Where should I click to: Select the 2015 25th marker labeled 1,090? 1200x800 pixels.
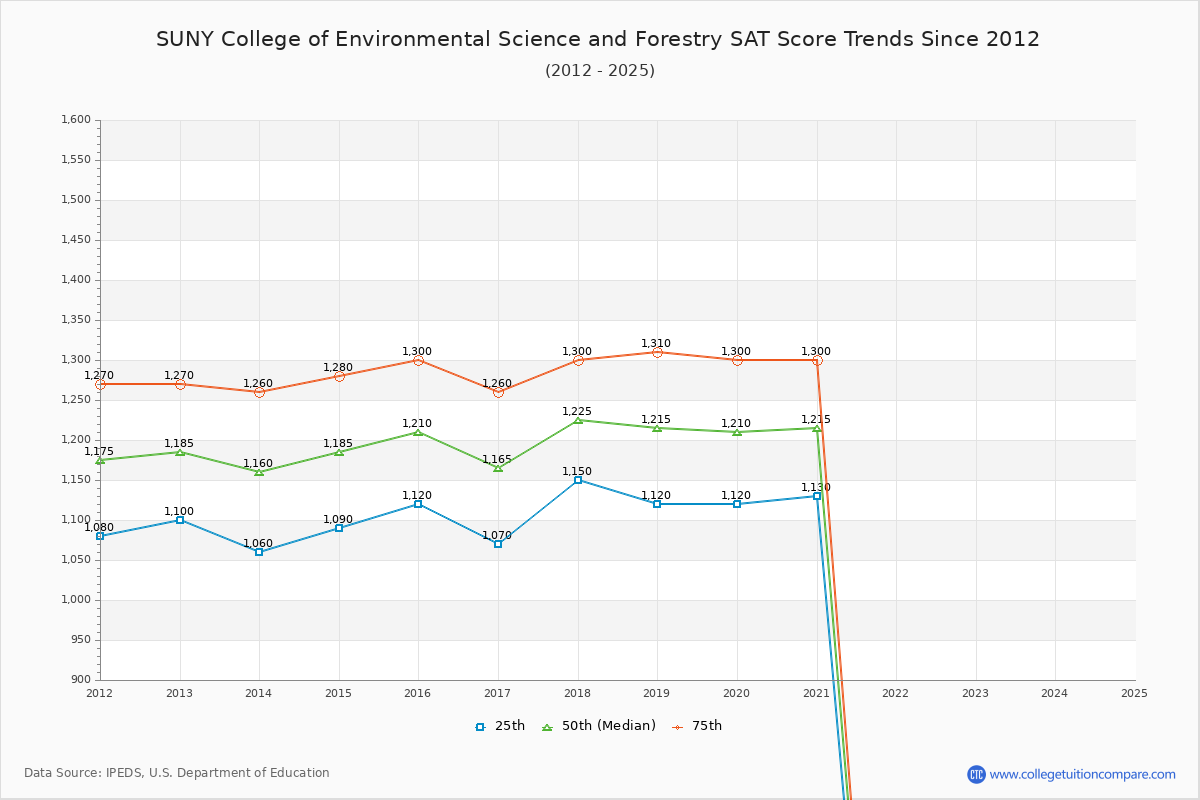[x=339, y=528]
